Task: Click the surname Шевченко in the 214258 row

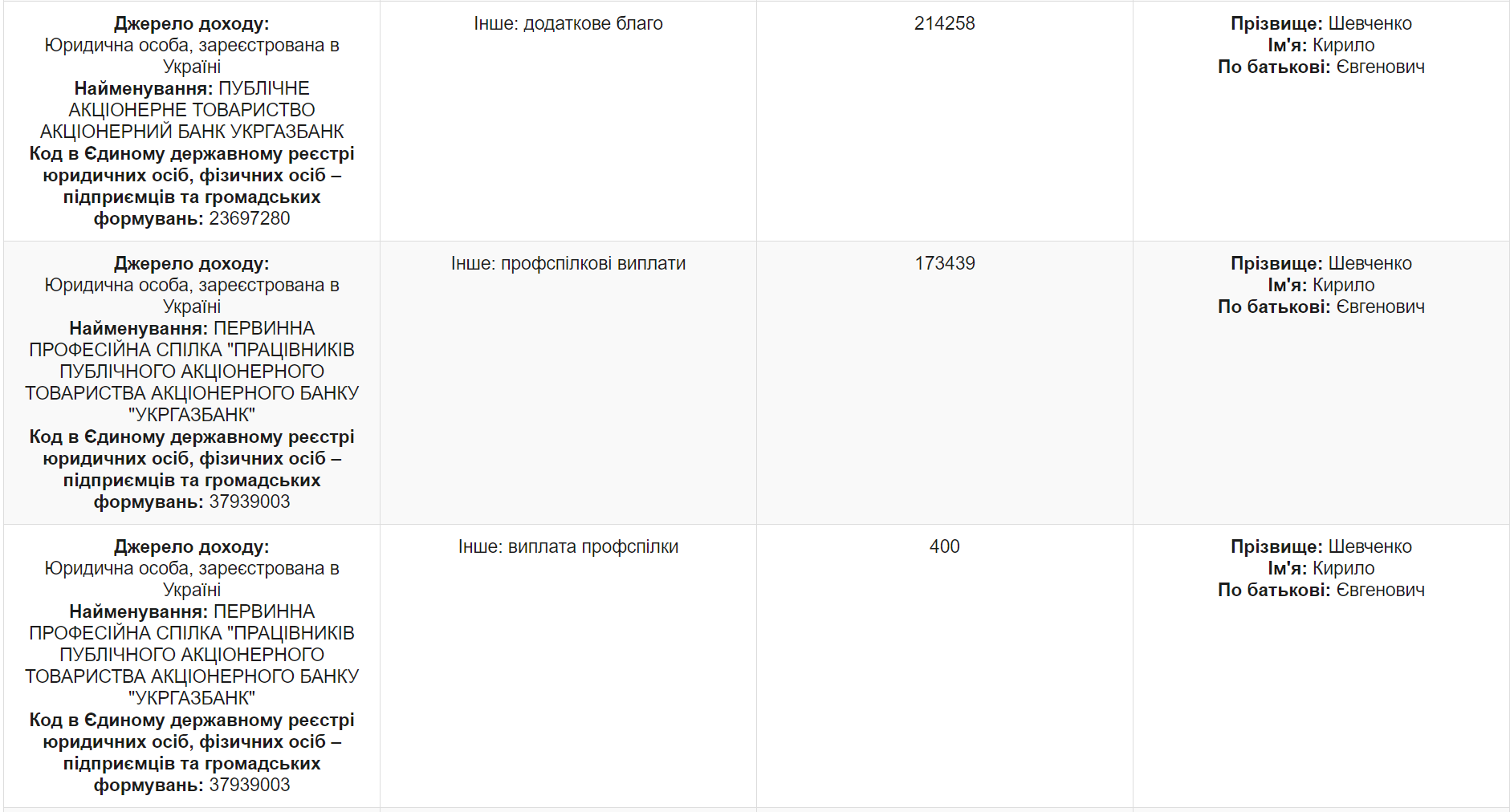Action: pyautogui.click(x=1370, y=23)
